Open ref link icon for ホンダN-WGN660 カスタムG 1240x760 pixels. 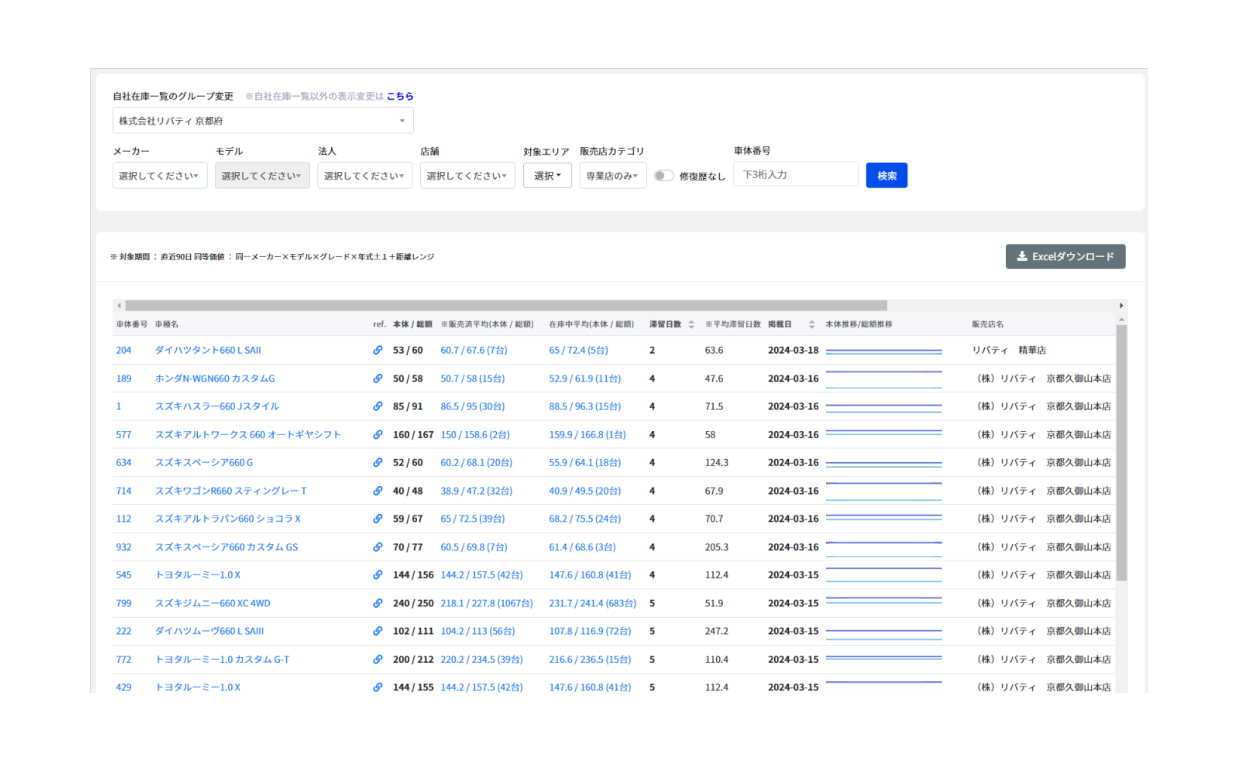pyautogui.click(x=378, y=379)
